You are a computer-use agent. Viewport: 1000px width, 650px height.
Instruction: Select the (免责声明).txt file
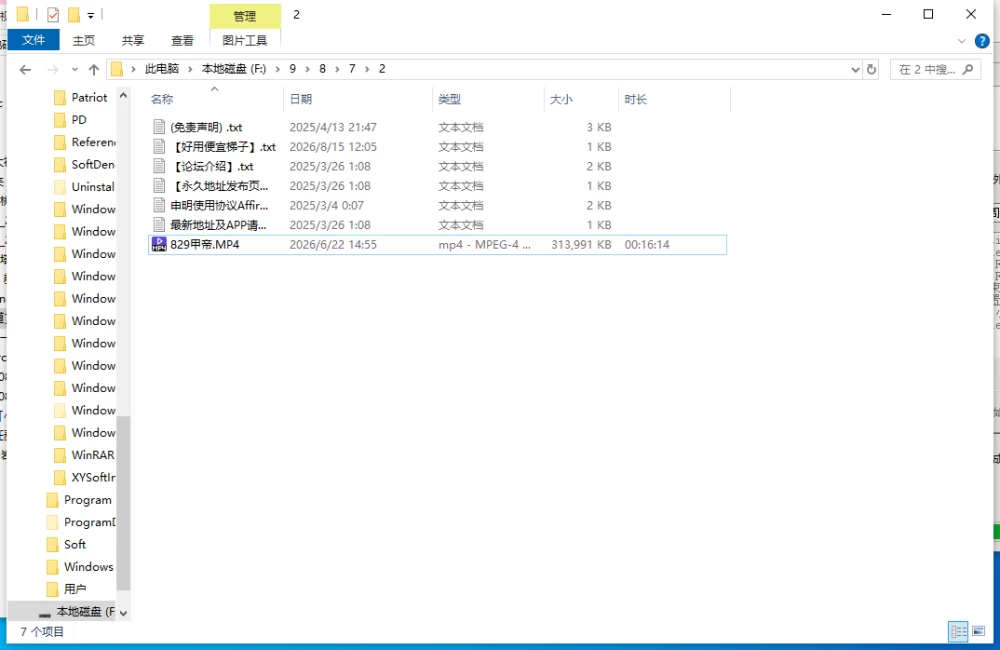pos(206,127)
